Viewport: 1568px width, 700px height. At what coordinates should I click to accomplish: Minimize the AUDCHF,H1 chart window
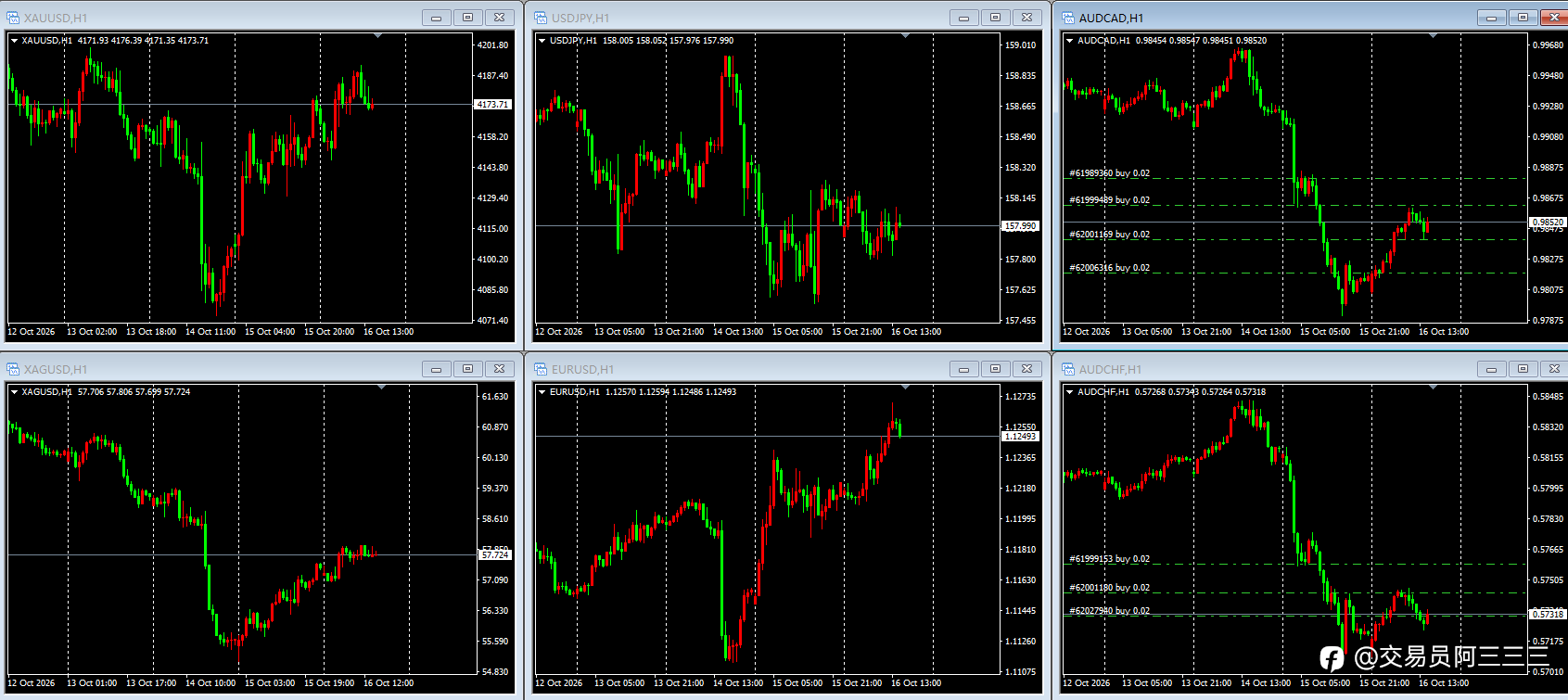1491,369
